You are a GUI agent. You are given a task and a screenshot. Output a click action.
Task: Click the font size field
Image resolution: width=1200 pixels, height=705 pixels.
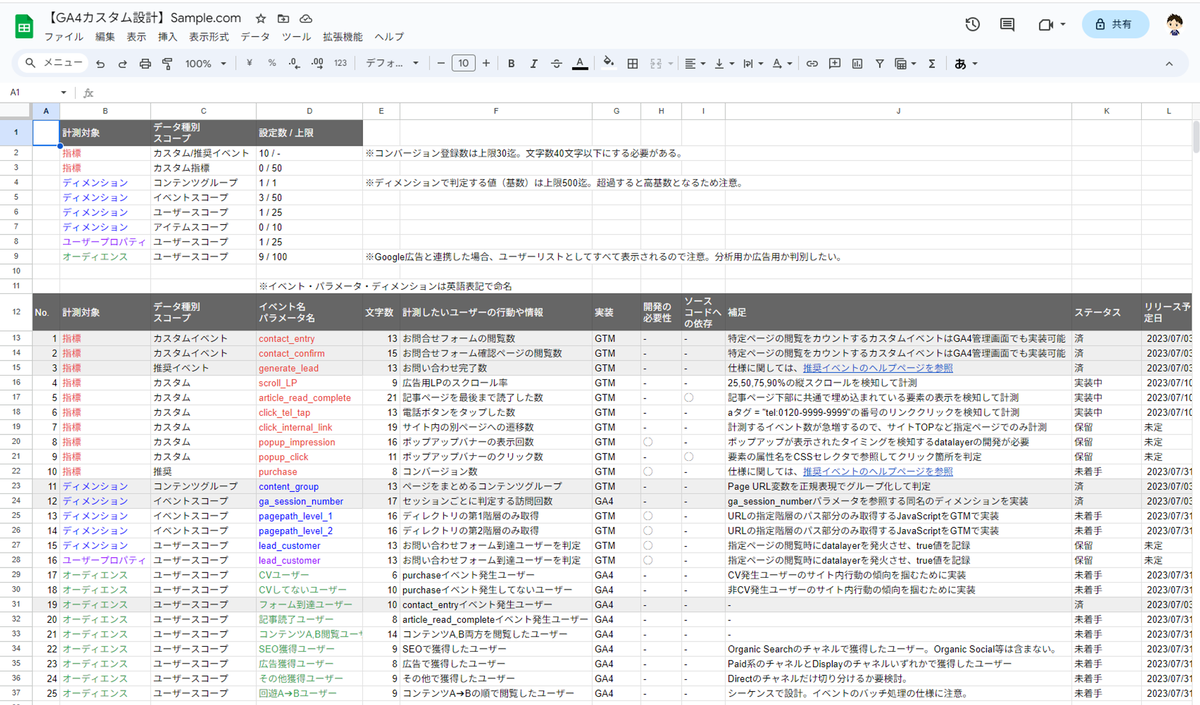[x=463, y=63]
